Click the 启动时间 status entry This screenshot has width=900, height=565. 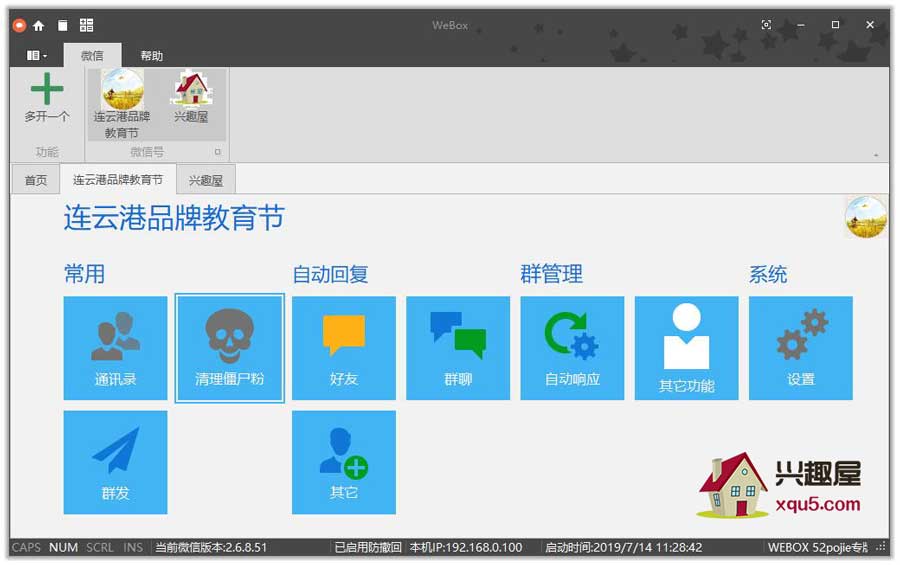pos(623,547)
